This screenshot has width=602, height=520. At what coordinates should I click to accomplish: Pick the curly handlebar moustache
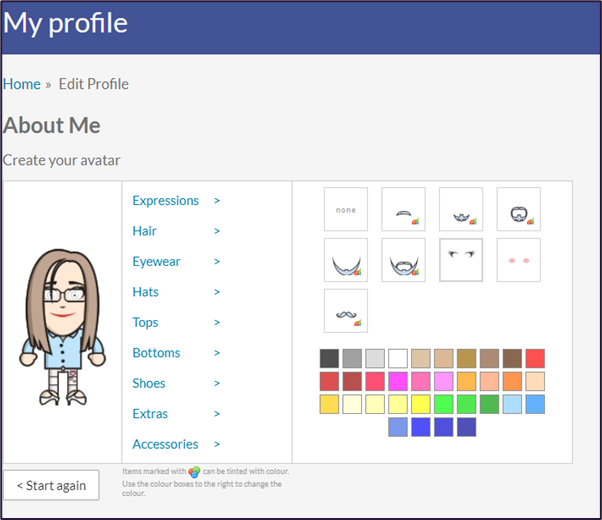(x=345, y=311)
